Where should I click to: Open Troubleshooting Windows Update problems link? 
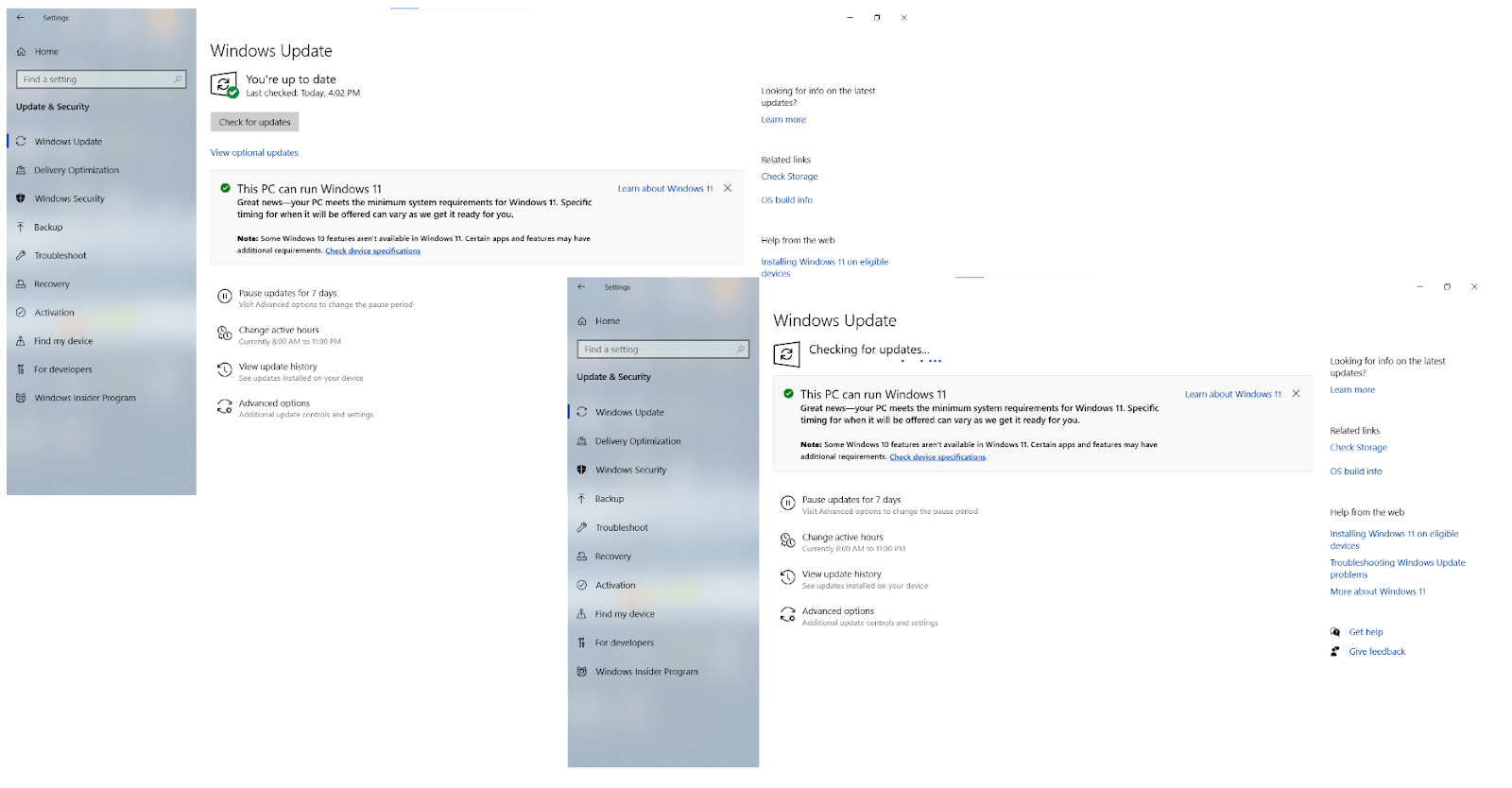point(1398,569)
